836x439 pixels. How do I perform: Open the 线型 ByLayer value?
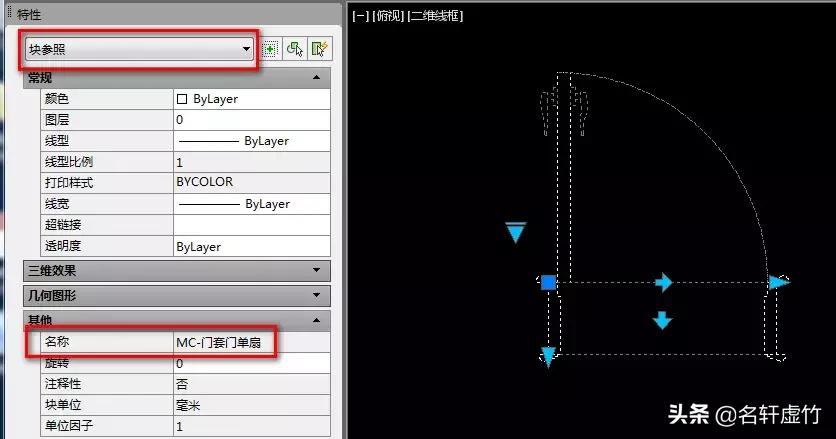(252, 141)
